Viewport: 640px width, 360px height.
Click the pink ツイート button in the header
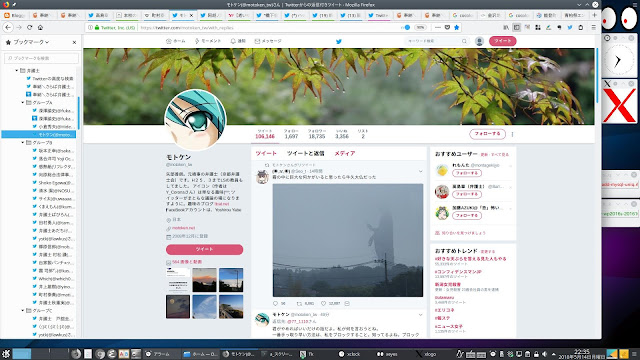click(x=502, y=41)
